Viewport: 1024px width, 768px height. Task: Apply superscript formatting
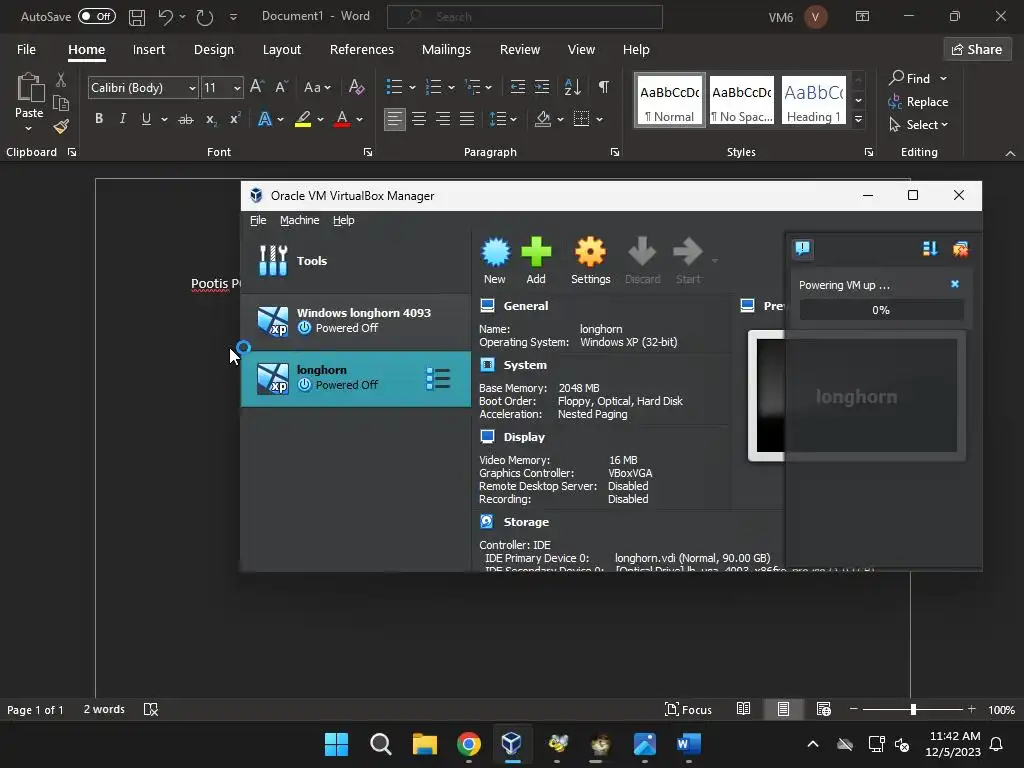coord(235,119)
